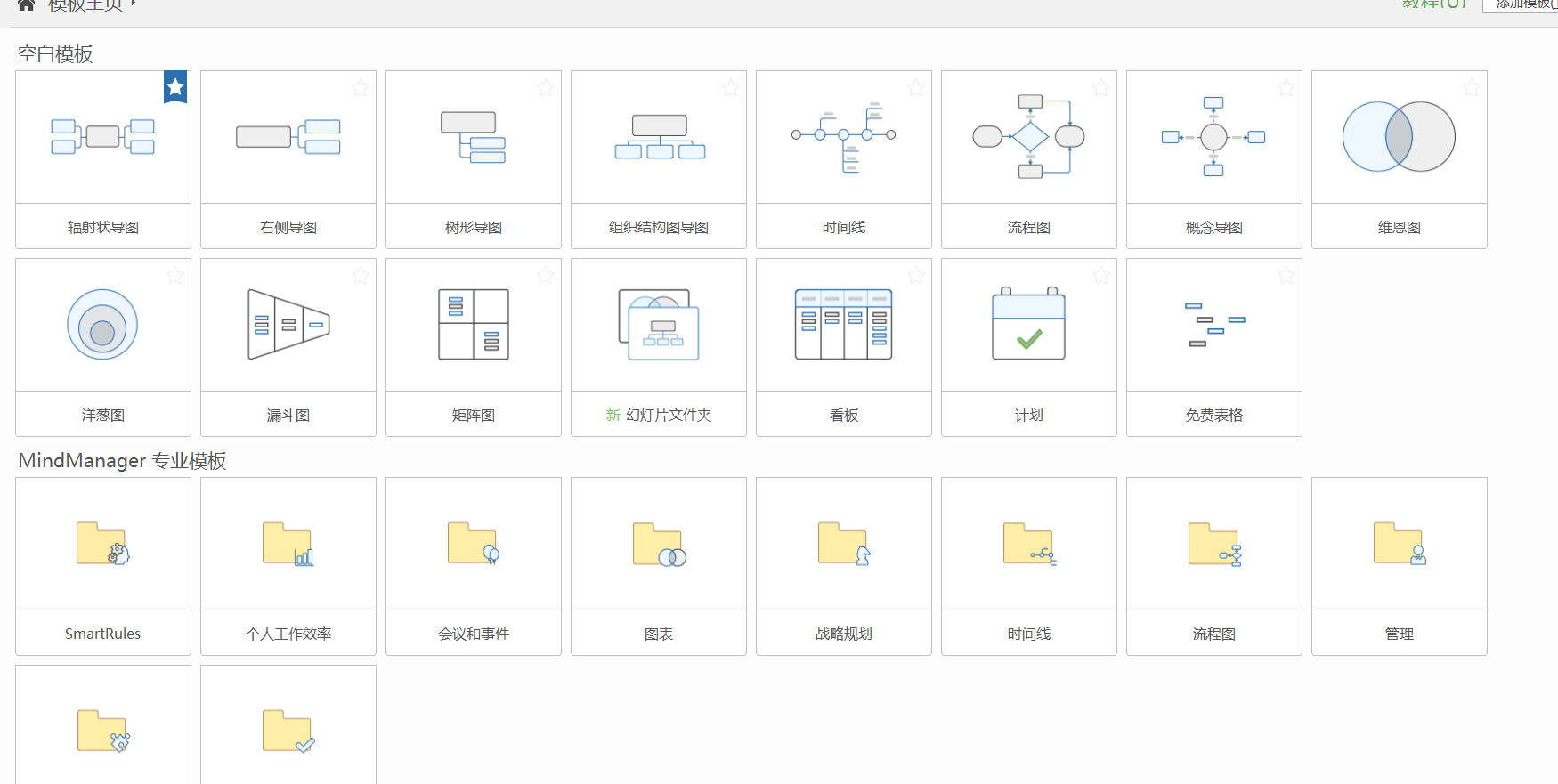Click the 矩阵图 label
Image resolution: width=1558 pixels, height=784 pixels.
474,416
